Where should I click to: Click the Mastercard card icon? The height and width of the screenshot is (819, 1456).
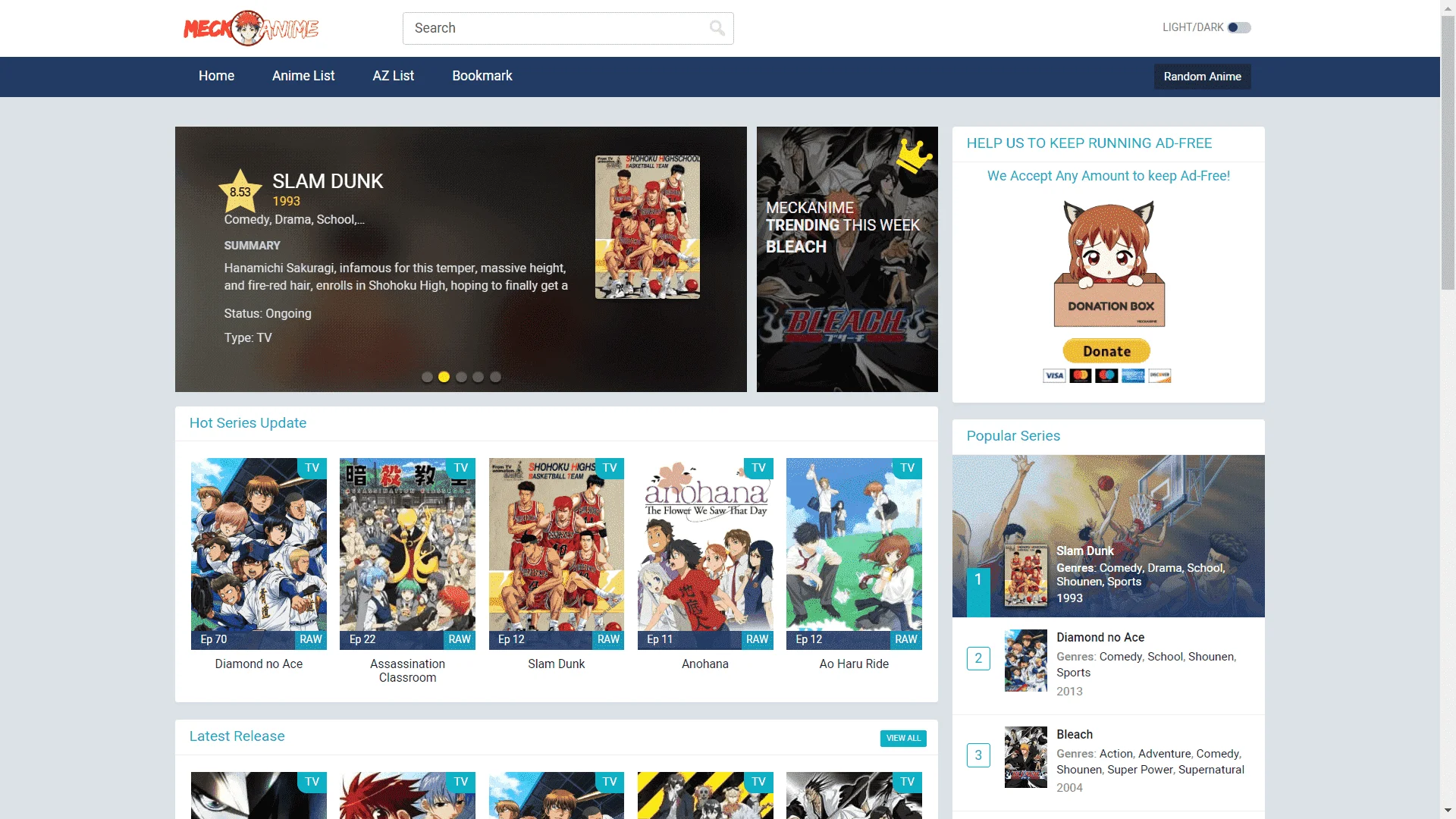1081,375
